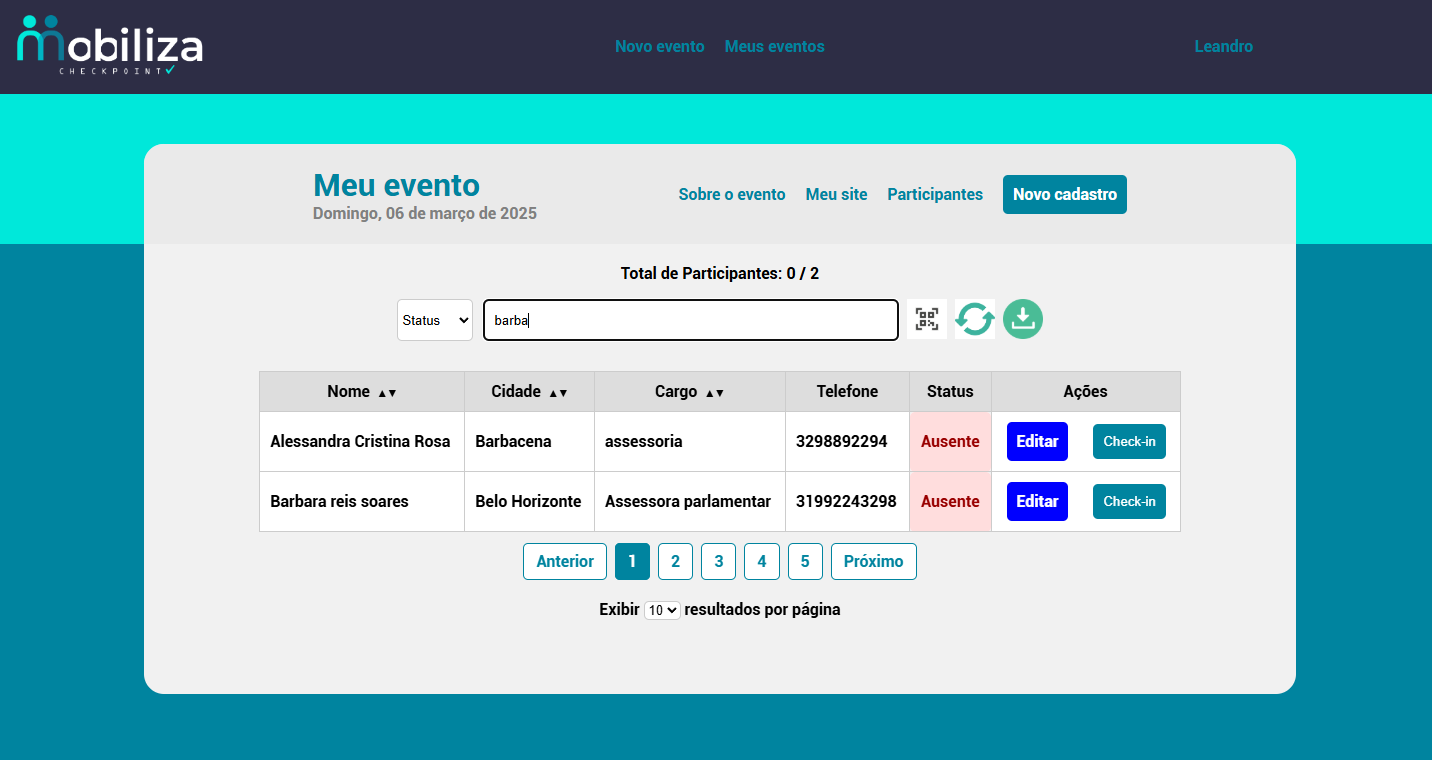This screenshot has width=1432, height=760.
Task: Open Leandro user menu
Action: (1223, 46)
